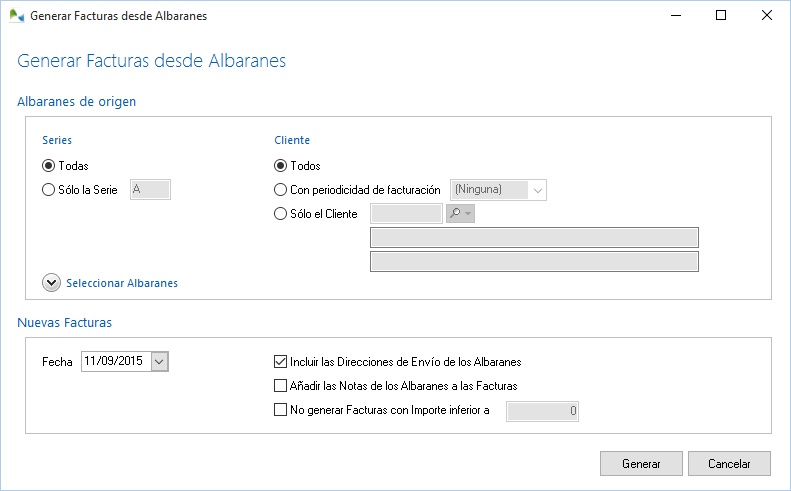Image resolution: width=791 pixels, height=491 pixels.
Task: Click the minimum importe amount field
Action: pyautogui.click(x=542, y=410)
